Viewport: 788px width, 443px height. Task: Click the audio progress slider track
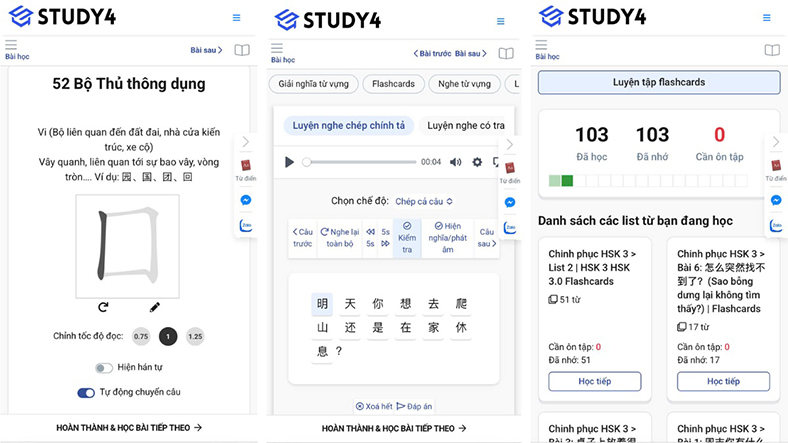pos(360,162)
